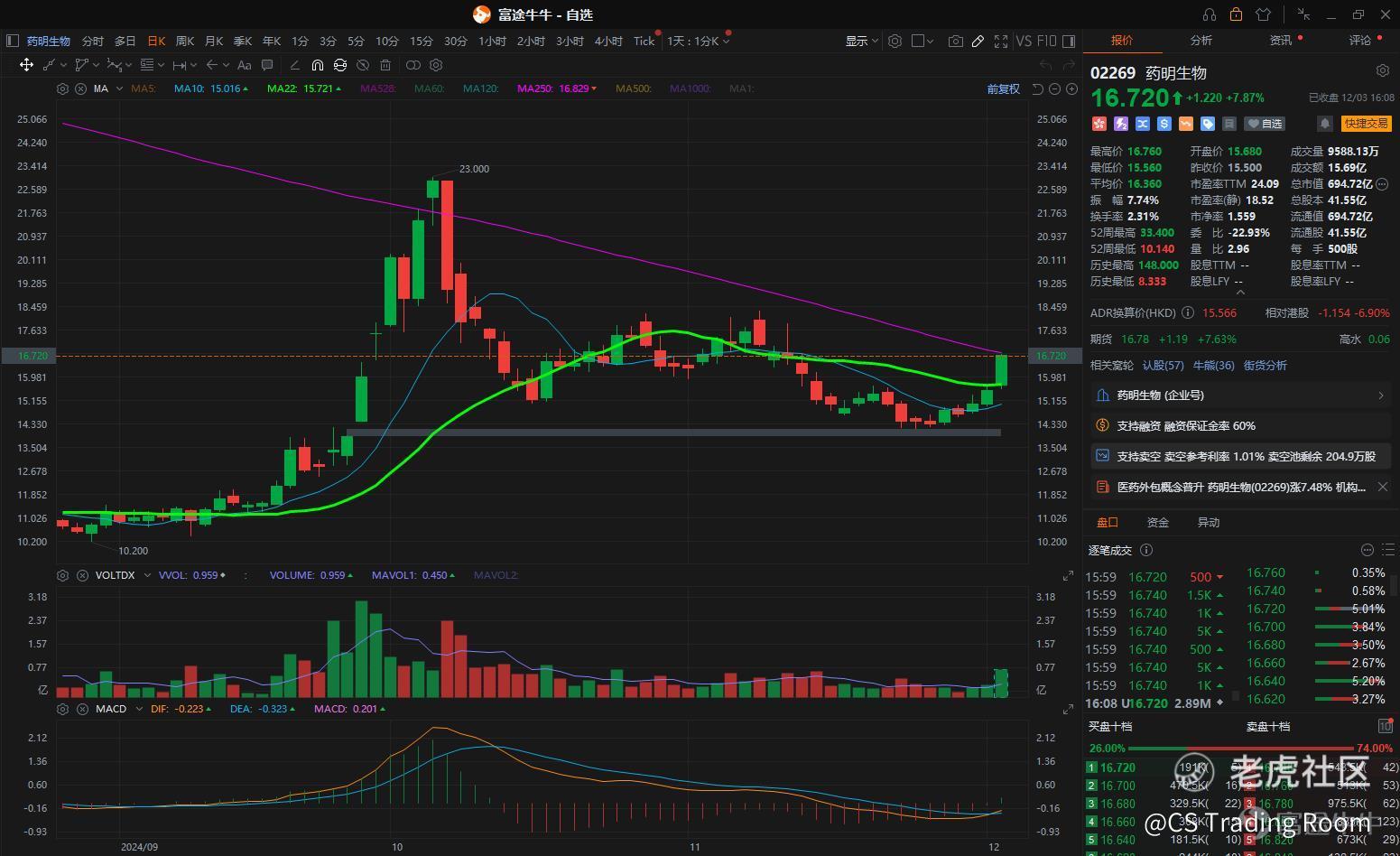Open VOLTDX indicator settings gear
Screen dimensions: 1400x856
point(62,575)
